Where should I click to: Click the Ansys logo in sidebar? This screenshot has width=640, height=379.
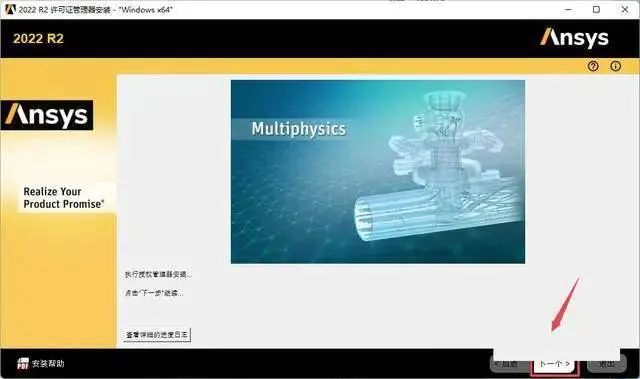click(x=47, y=115)
